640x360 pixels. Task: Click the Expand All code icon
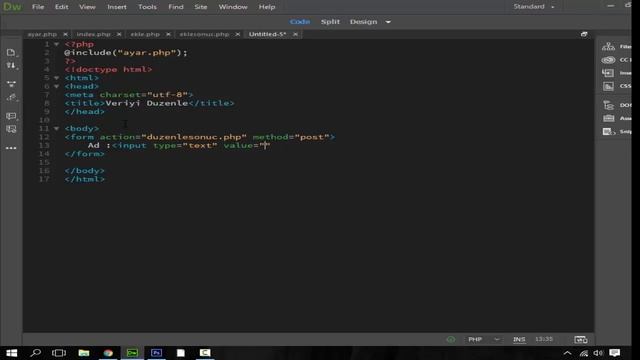[11, 84]
